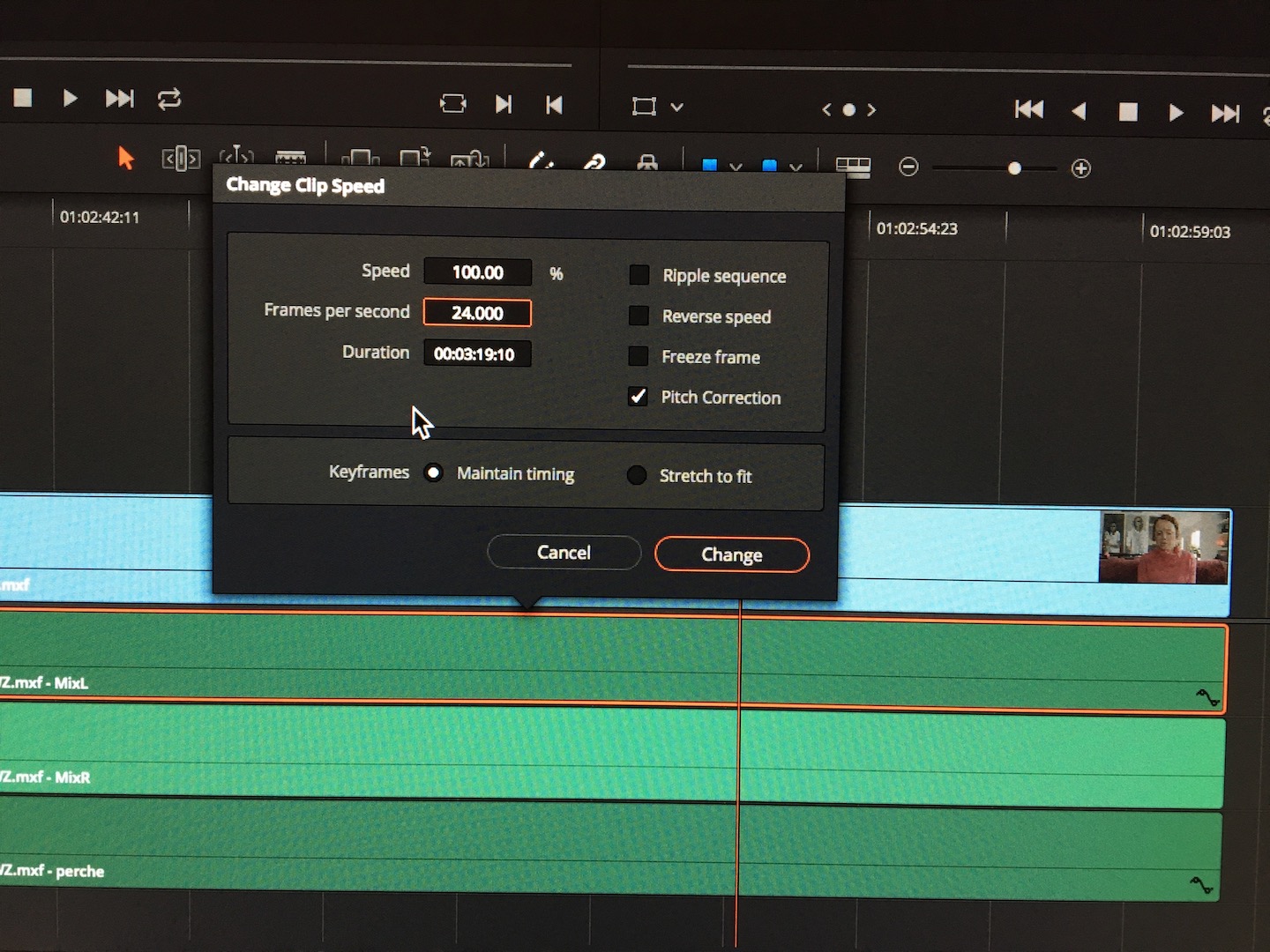This screenshot has width=1270, height=952.
Task: Select the trim edit mode tool
Action: [x=181, y=159]
